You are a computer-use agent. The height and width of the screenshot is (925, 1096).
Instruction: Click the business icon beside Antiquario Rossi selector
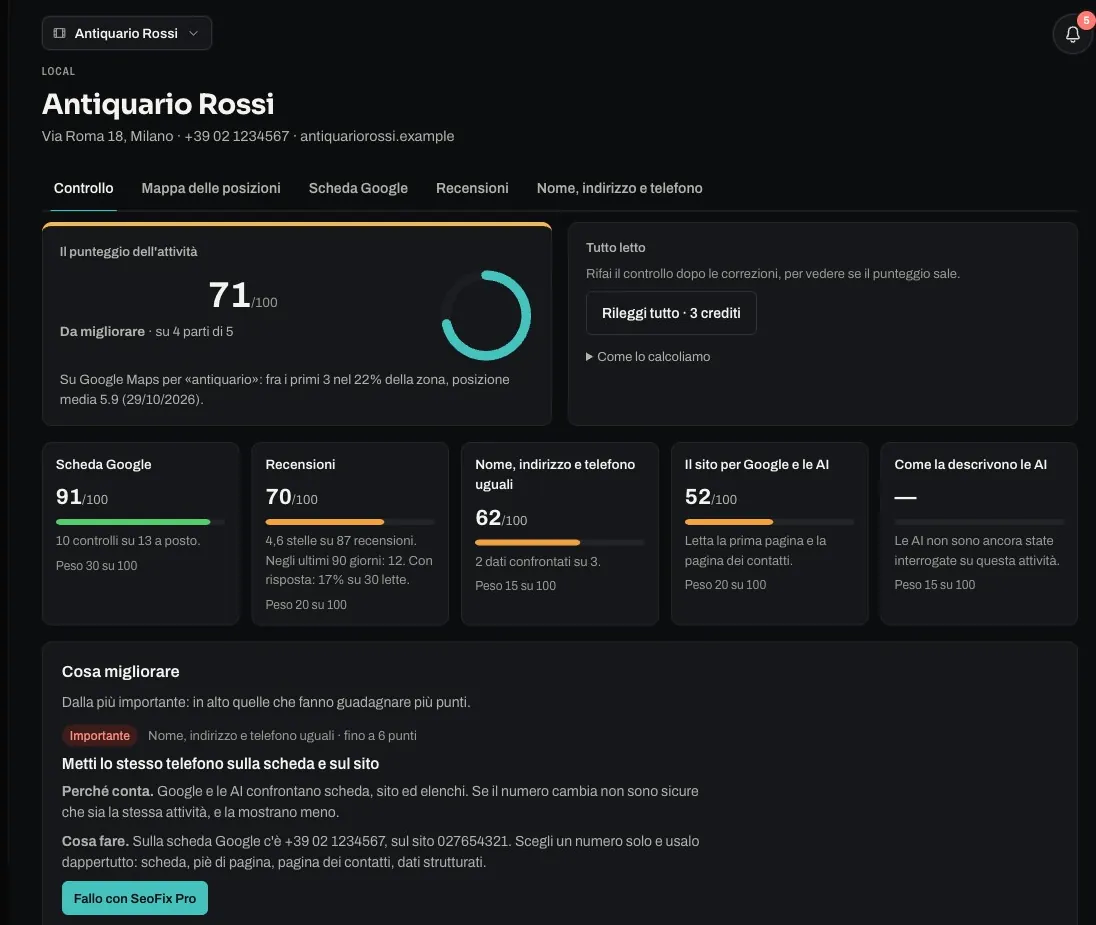coord(59,33)
